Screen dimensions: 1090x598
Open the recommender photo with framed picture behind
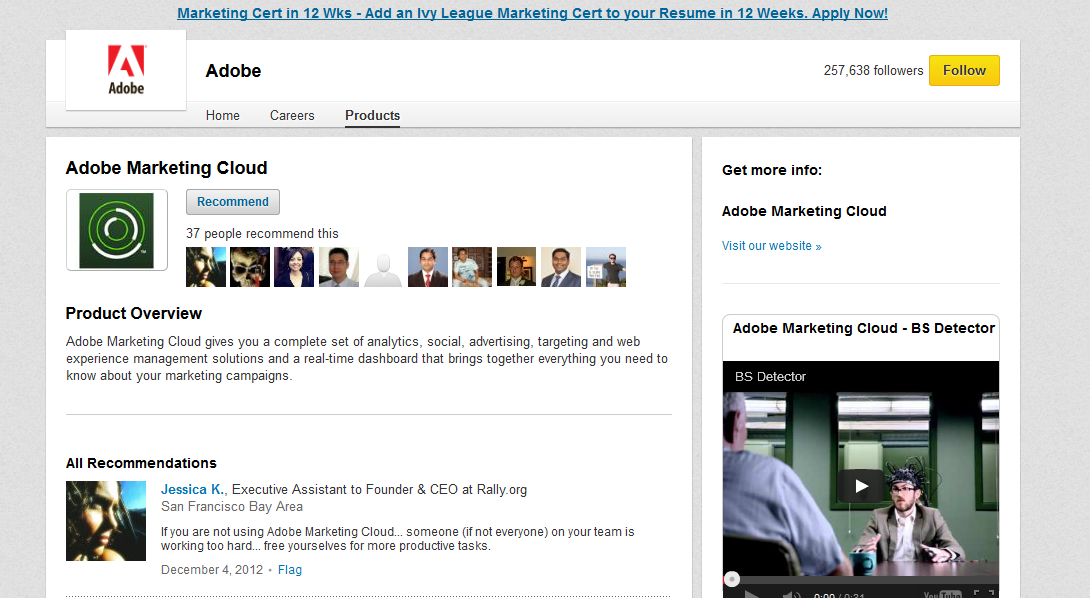point(516,267)
